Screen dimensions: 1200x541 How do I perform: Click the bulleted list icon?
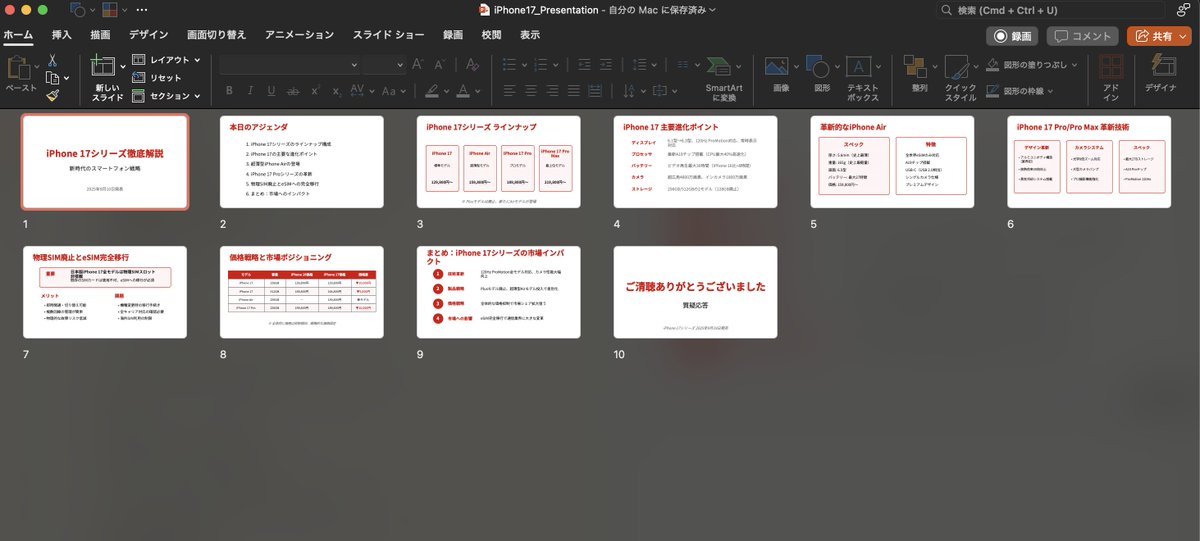tap(510, 65)
